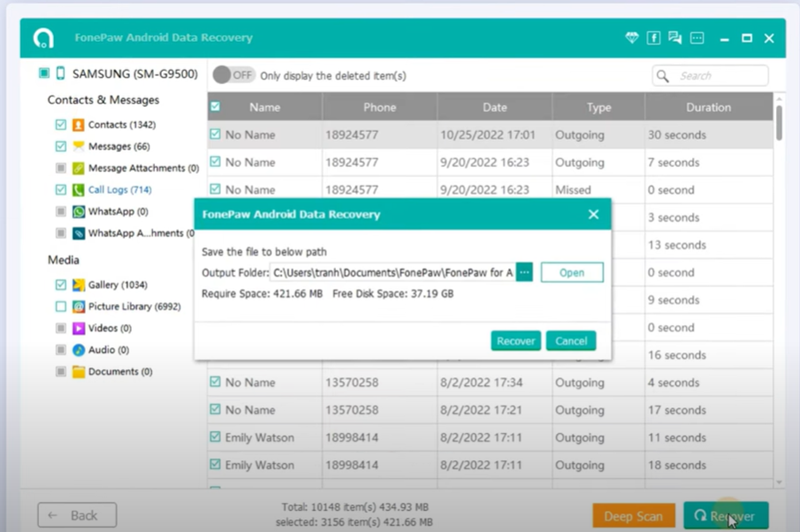Start a Deep Scan
The height and width of the screenshot is (532, 800).
(634, 516)
